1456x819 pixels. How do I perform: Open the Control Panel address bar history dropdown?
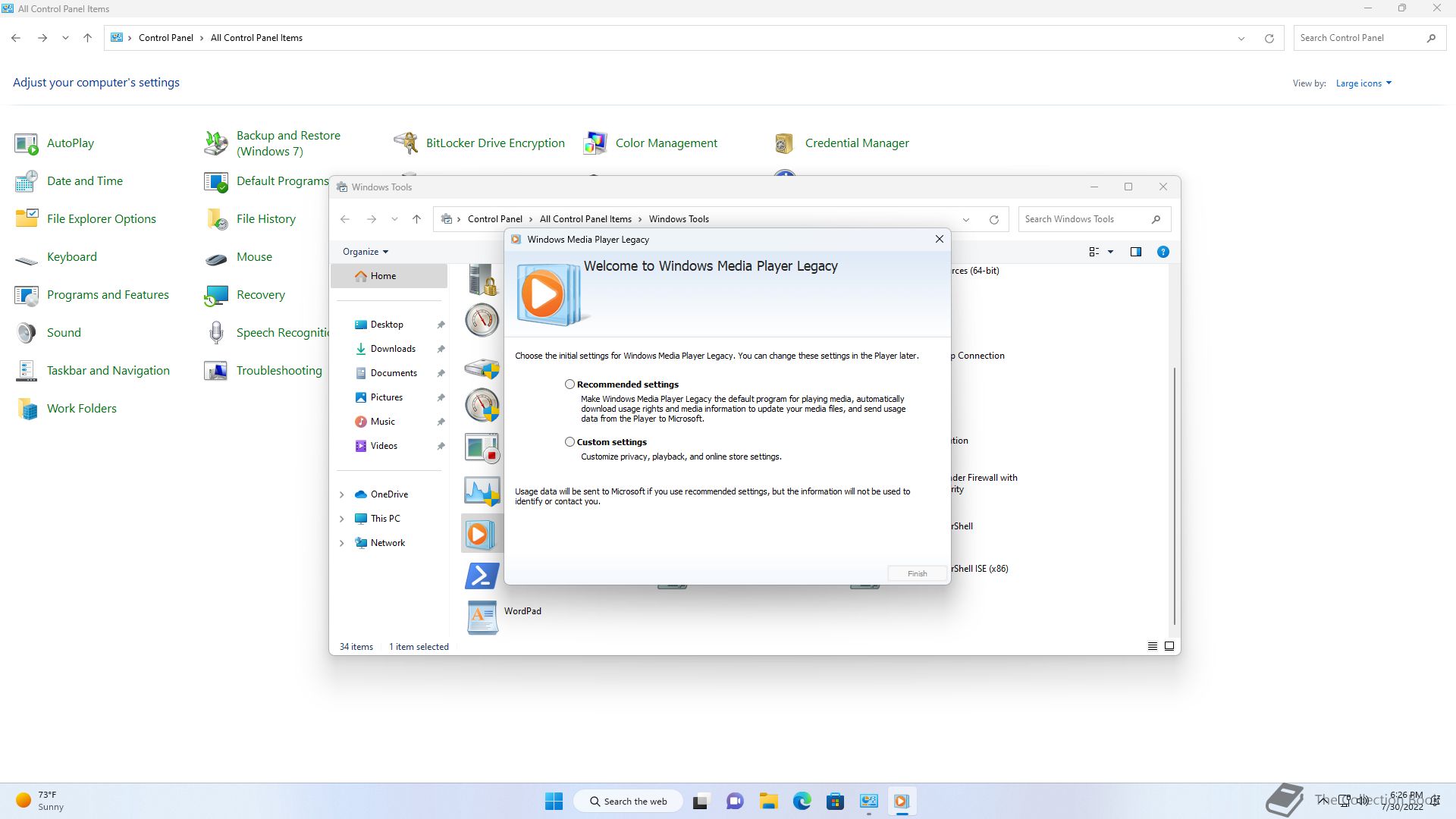pos(1241,38)
